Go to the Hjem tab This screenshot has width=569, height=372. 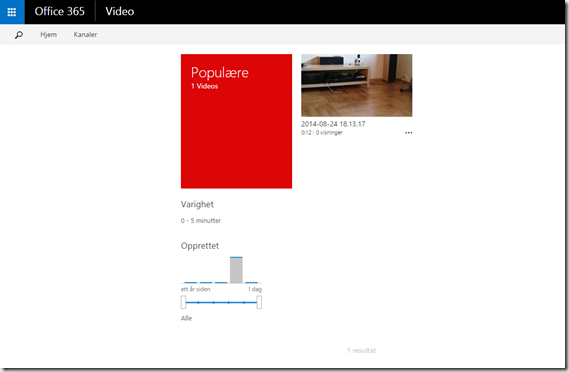tap(48, 34)
